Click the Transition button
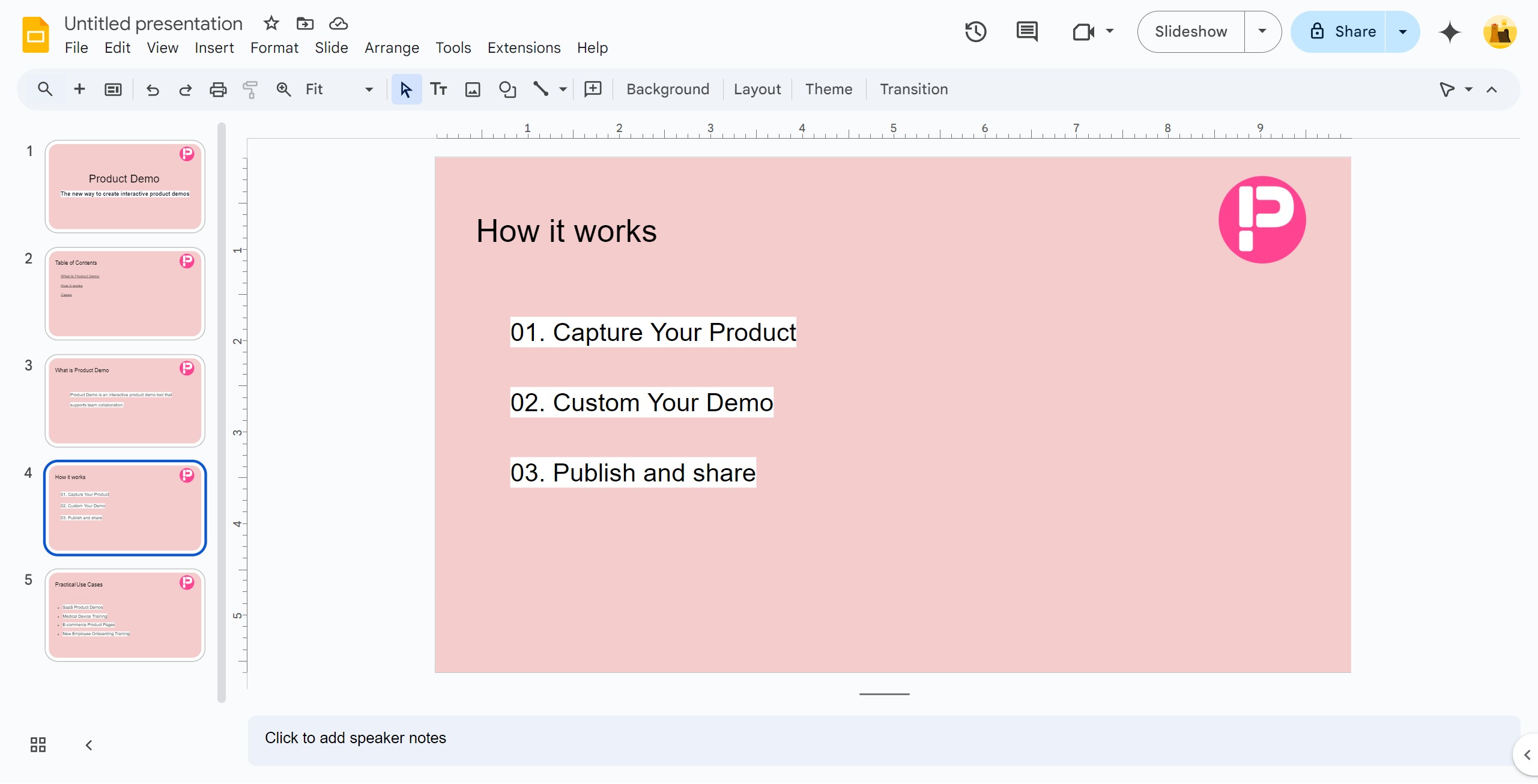This screenshot has height=784, width=1538. (913, 89)
